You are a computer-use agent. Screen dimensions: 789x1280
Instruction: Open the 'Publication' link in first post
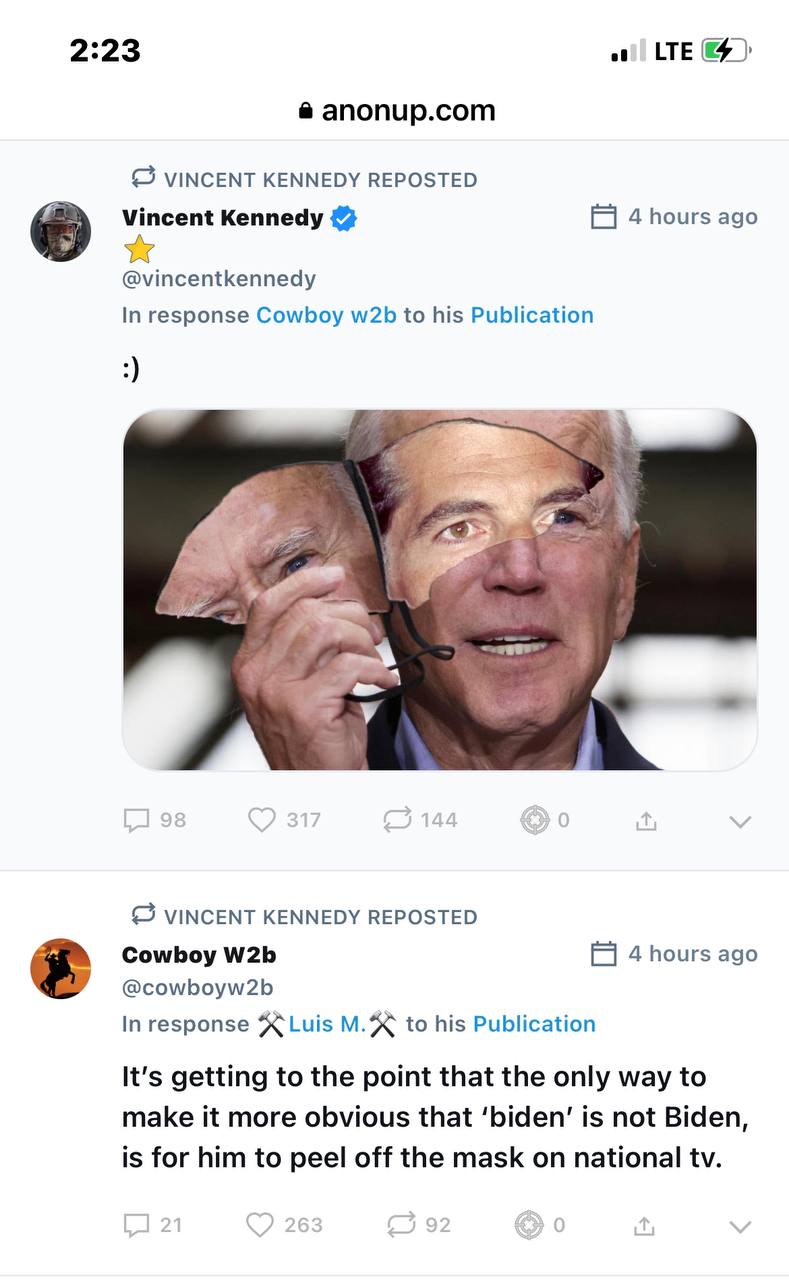[x=532, y=315]
